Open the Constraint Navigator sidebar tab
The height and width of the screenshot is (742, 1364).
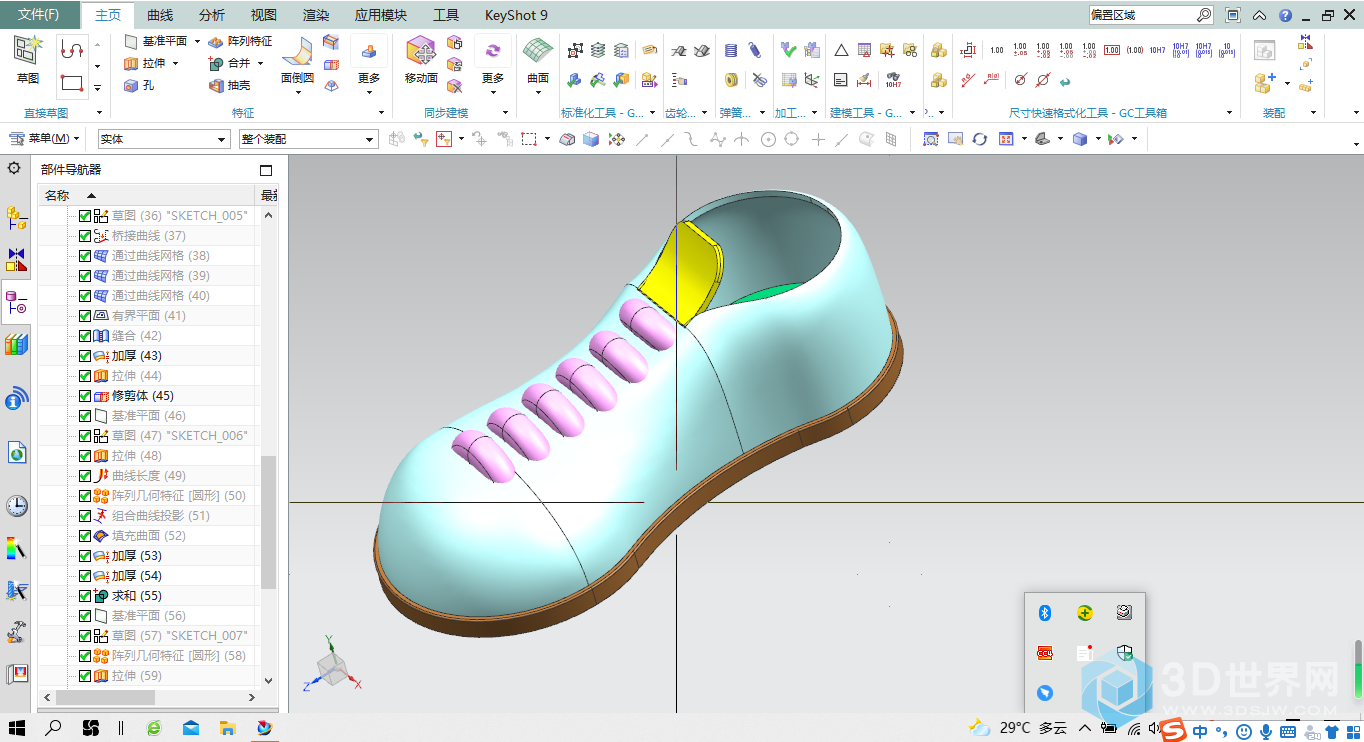pos(16,260)
